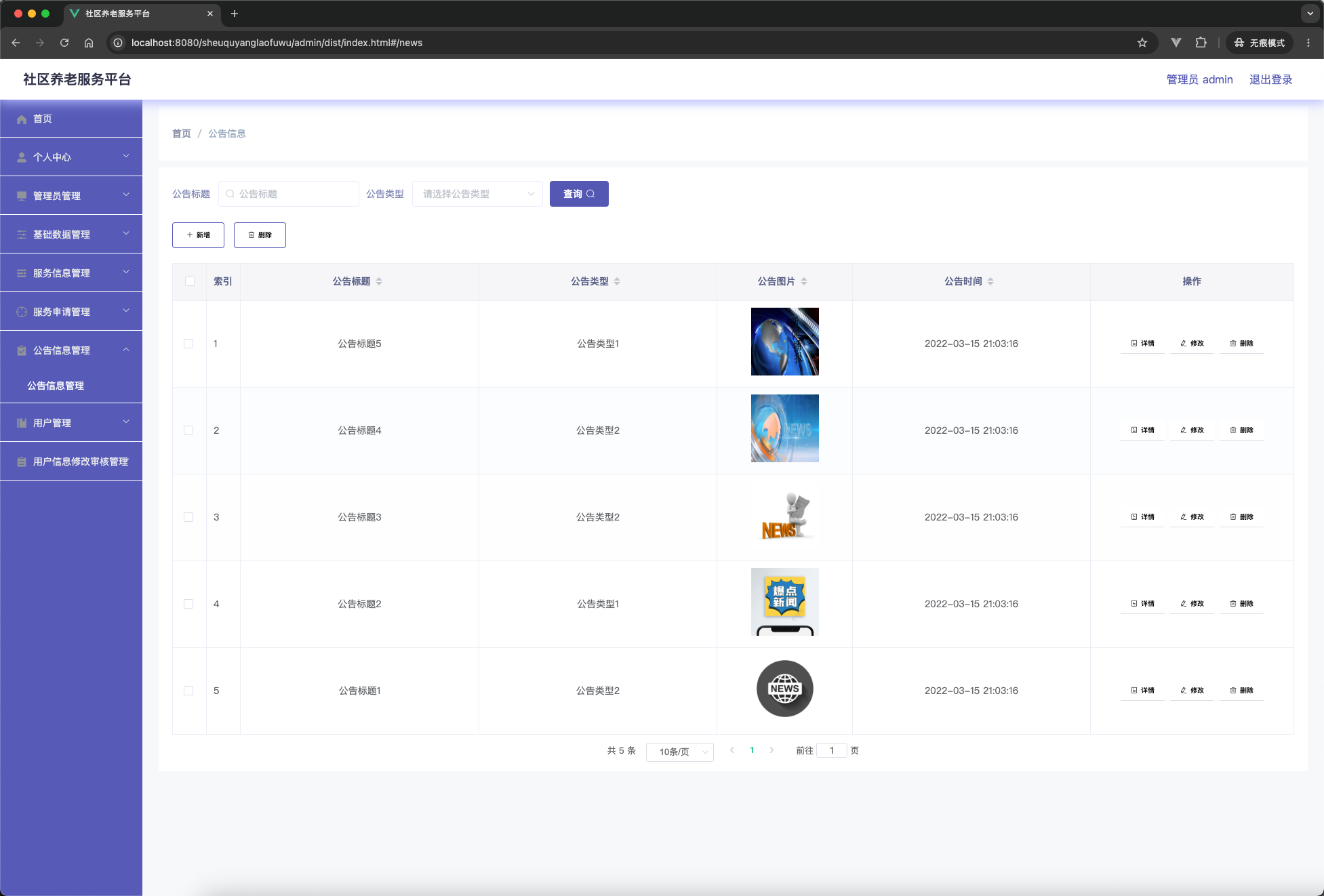1324x896 pixels.
Task: Click the 公告标题 search input field
Action: [289, 194]
